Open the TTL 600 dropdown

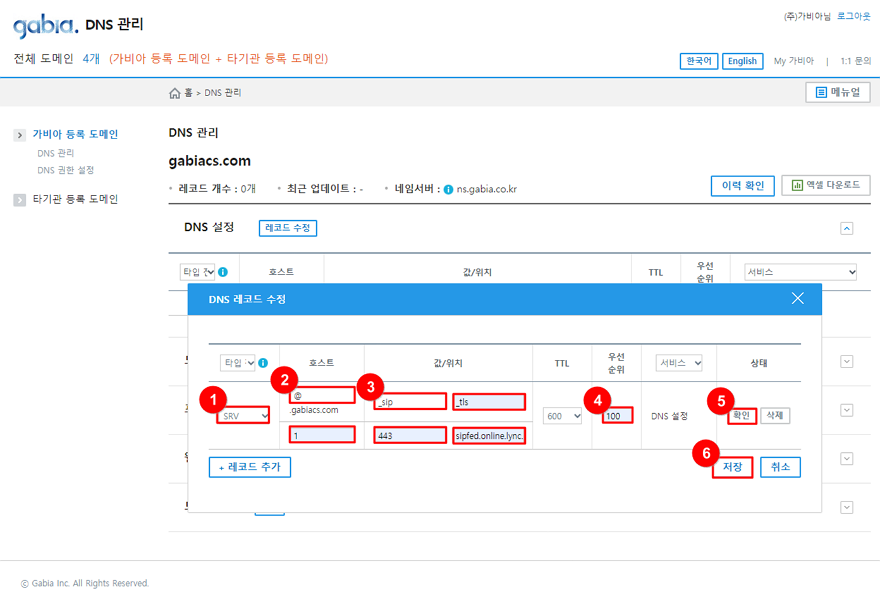tap(562, 416)
